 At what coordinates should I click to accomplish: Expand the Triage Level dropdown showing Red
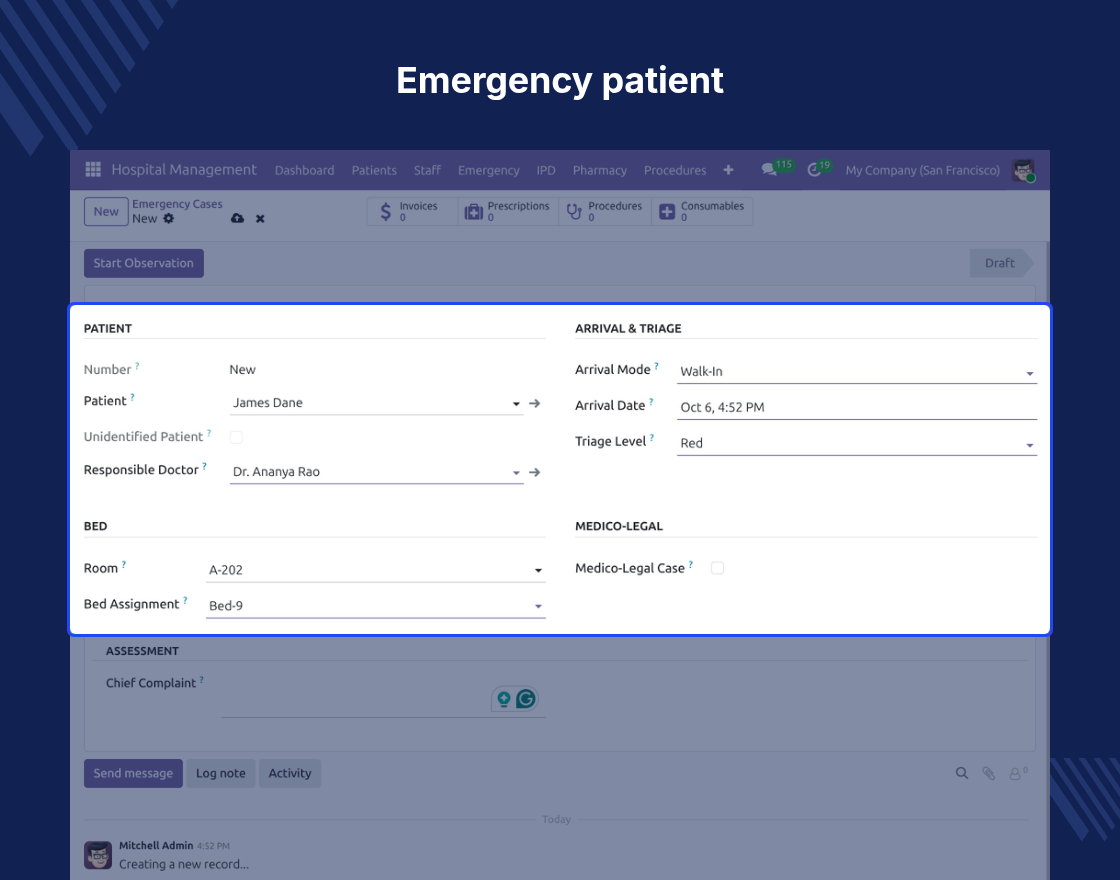1029,445
